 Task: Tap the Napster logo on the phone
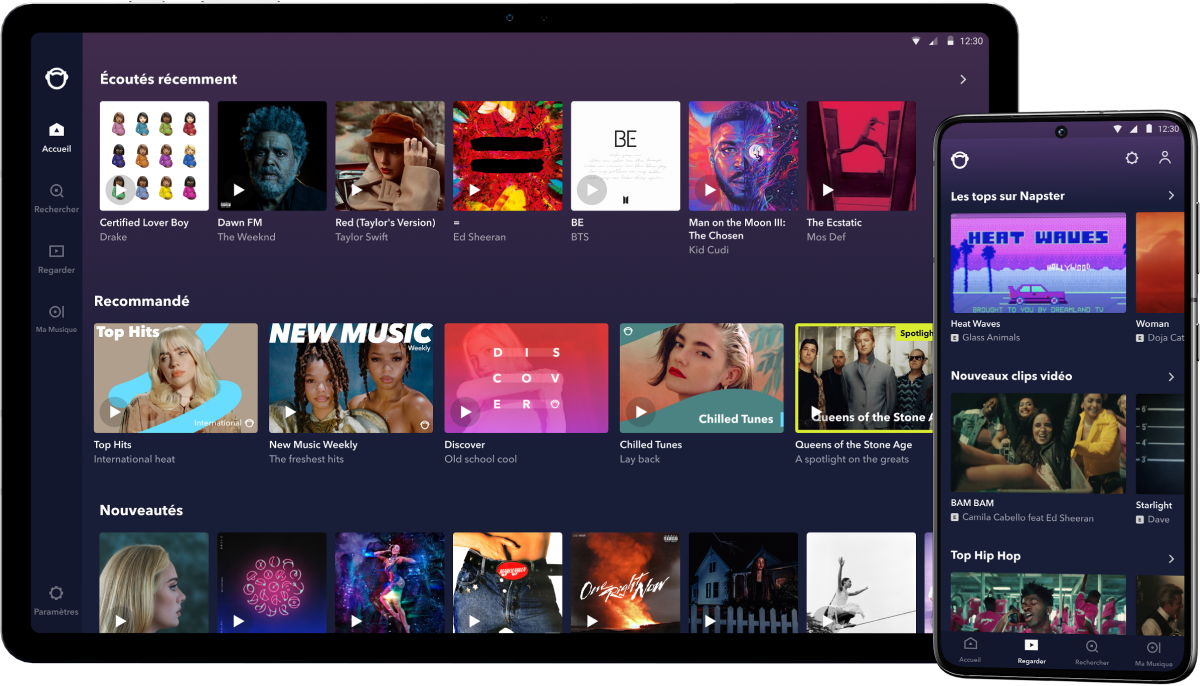[960, 159]
